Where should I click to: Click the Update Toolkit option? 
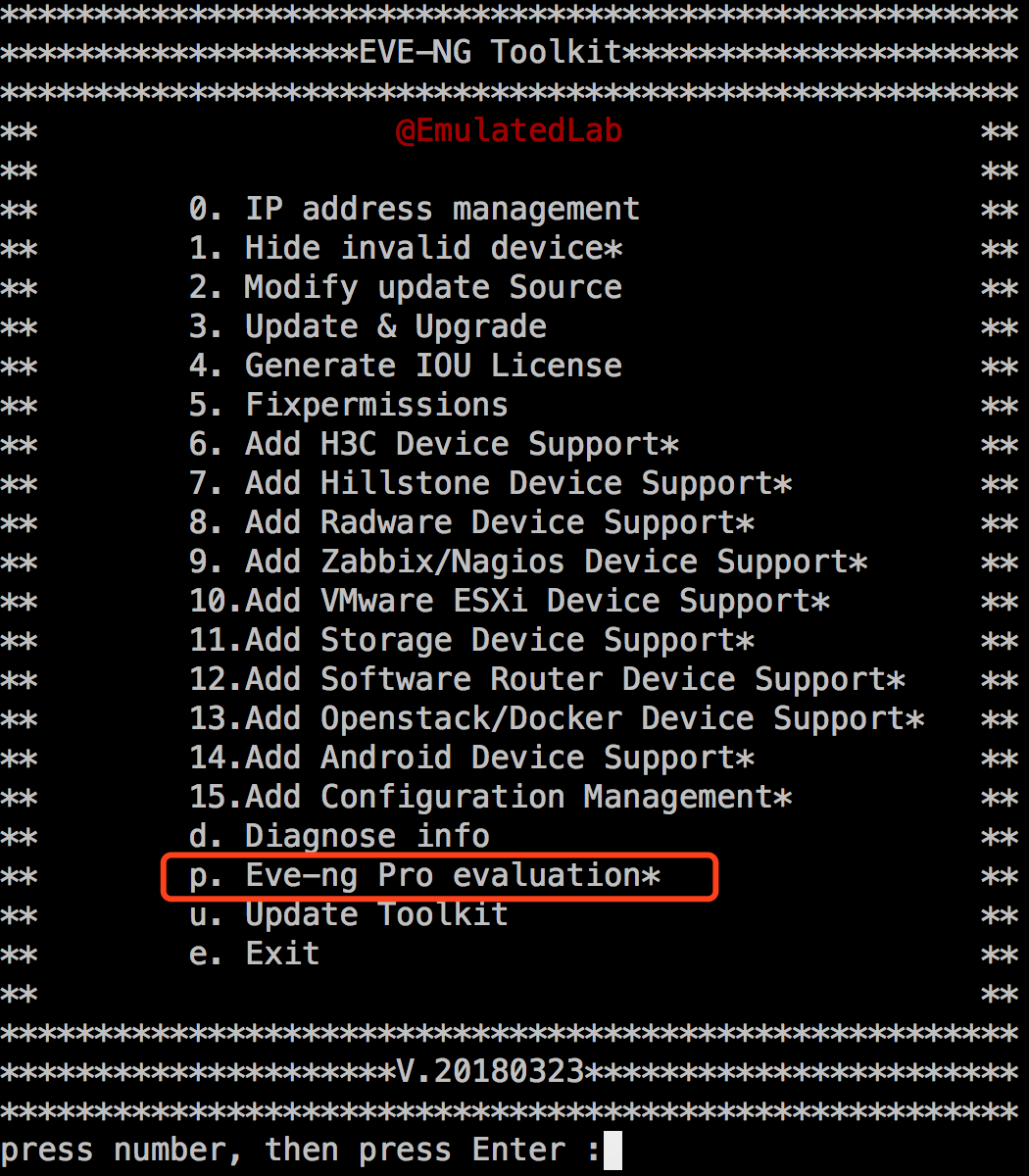tap(349, 914)
